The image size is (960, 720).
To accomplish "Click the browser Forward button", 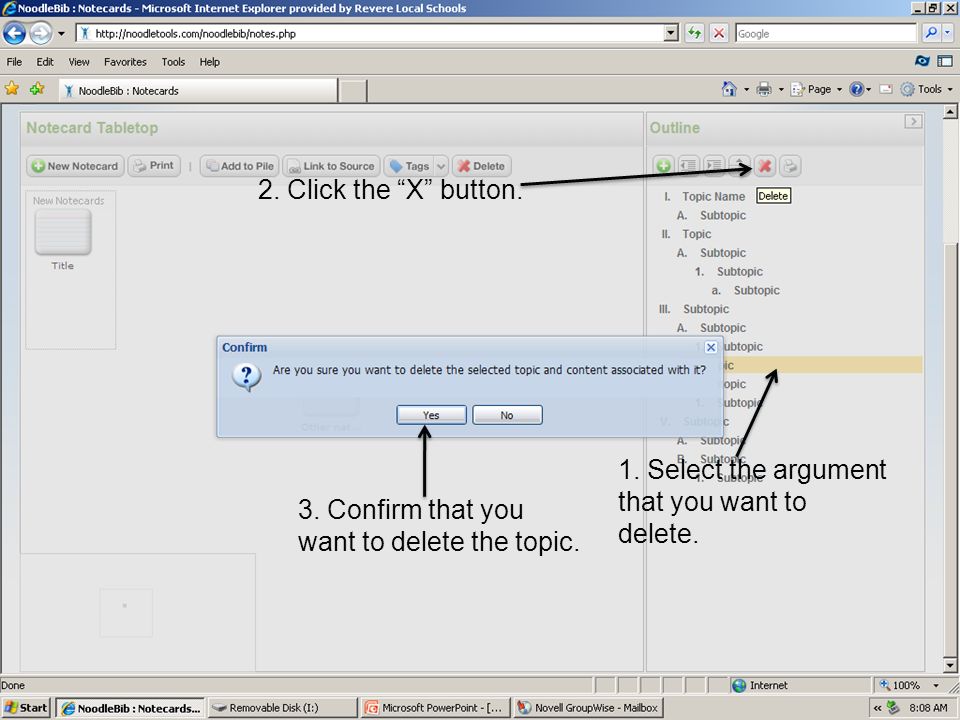I will pyautogui.click(x=40, y=33).
